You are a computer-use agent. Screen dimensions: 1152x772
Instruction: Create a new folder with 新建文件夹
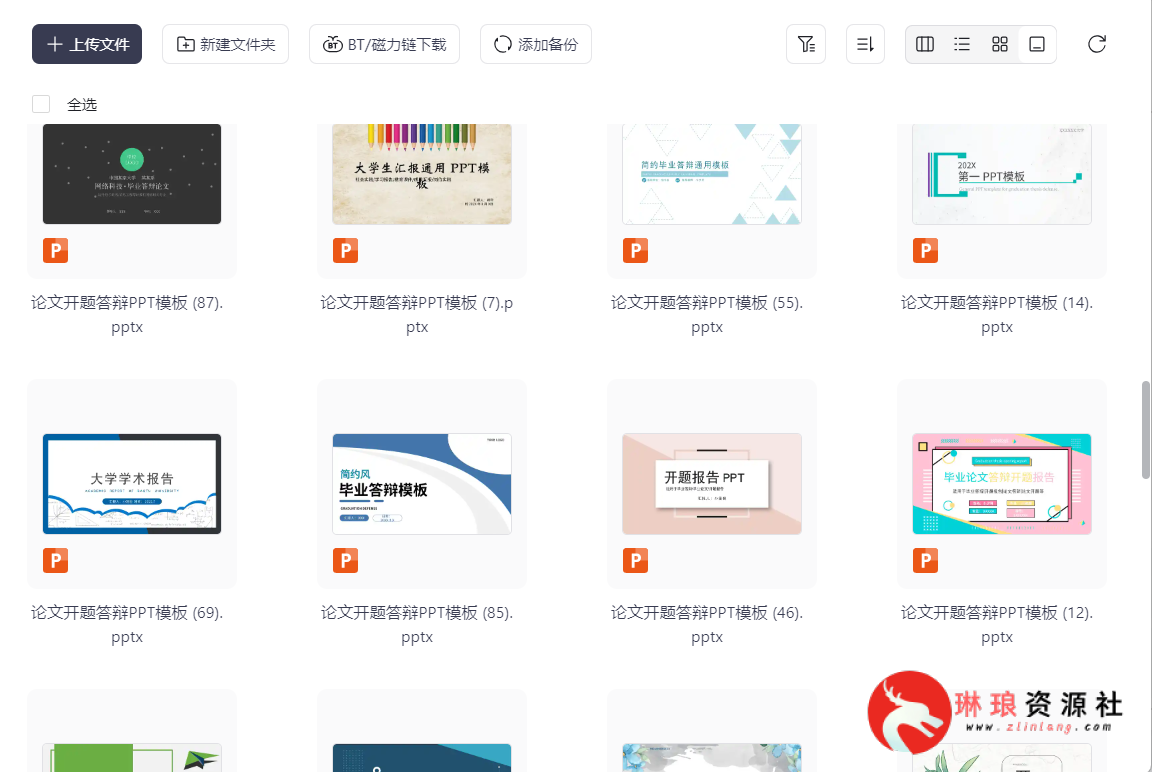click(226, 44)
